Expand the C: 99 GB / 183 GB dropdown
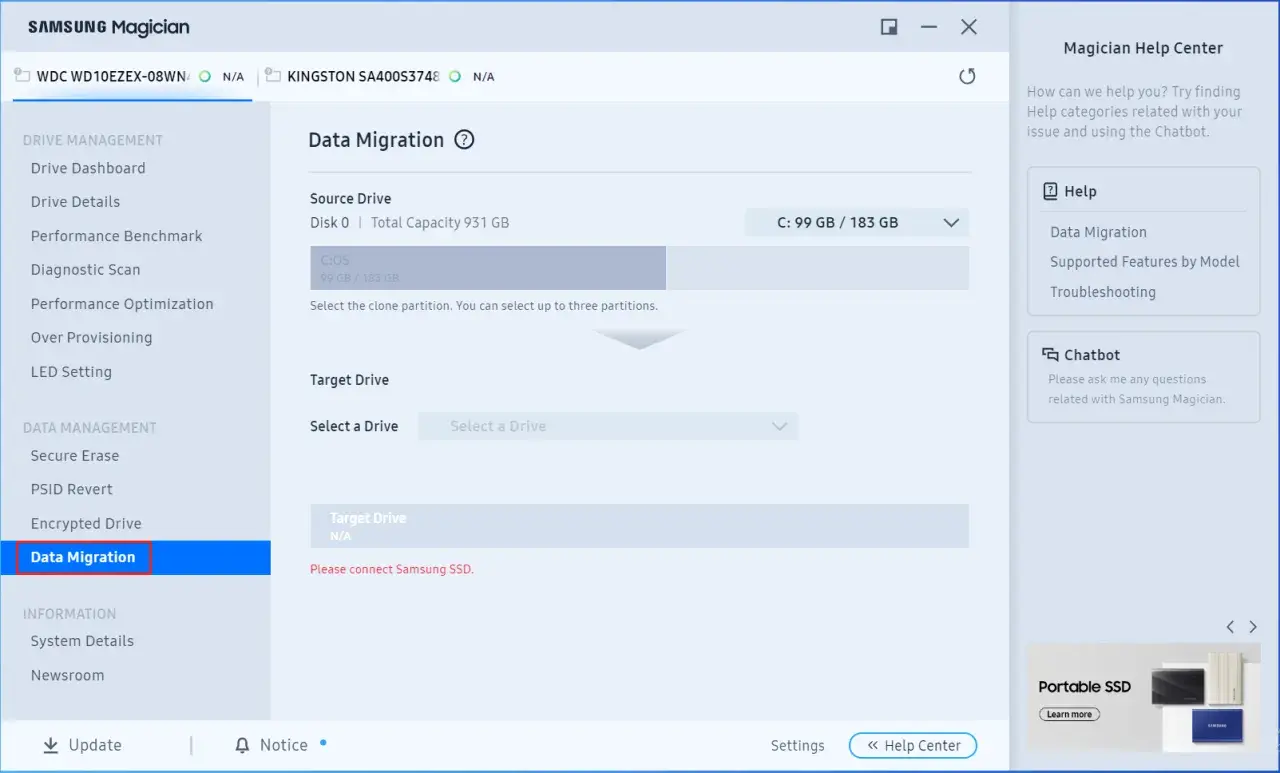1280x773 pixels. point(857,223)
